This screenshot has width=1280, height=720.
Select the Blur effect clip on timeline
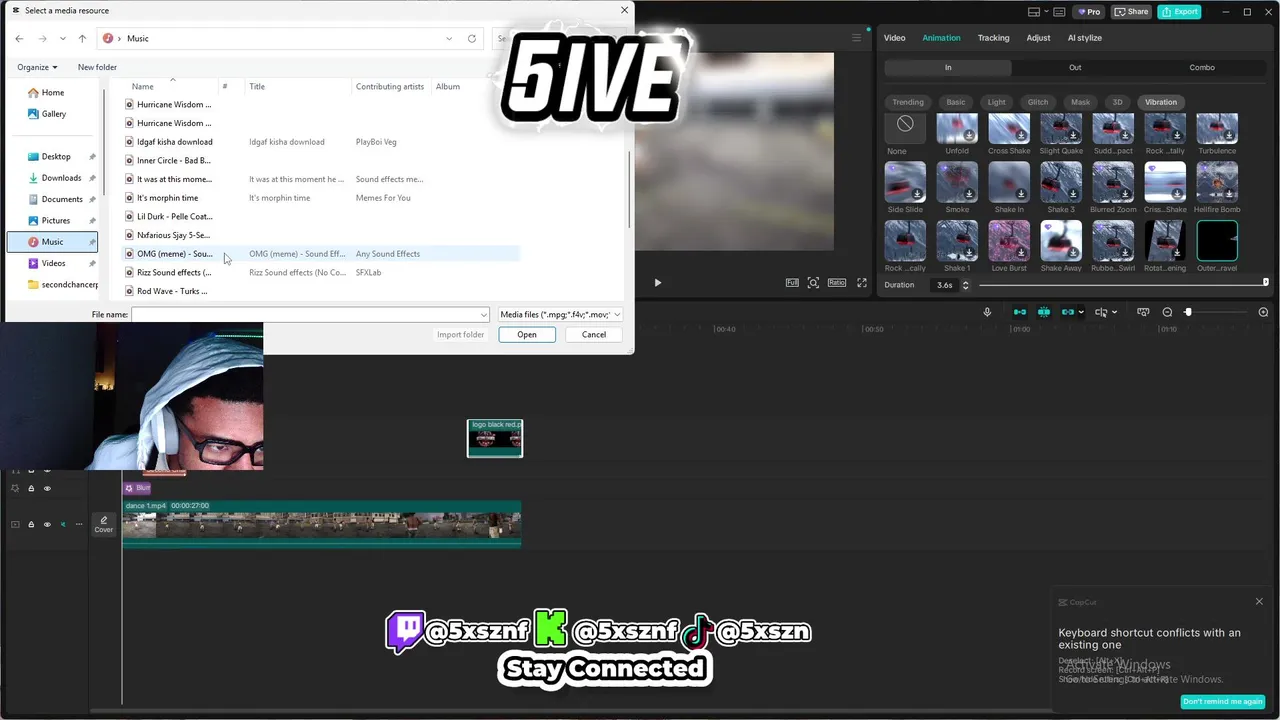[137, 488]
